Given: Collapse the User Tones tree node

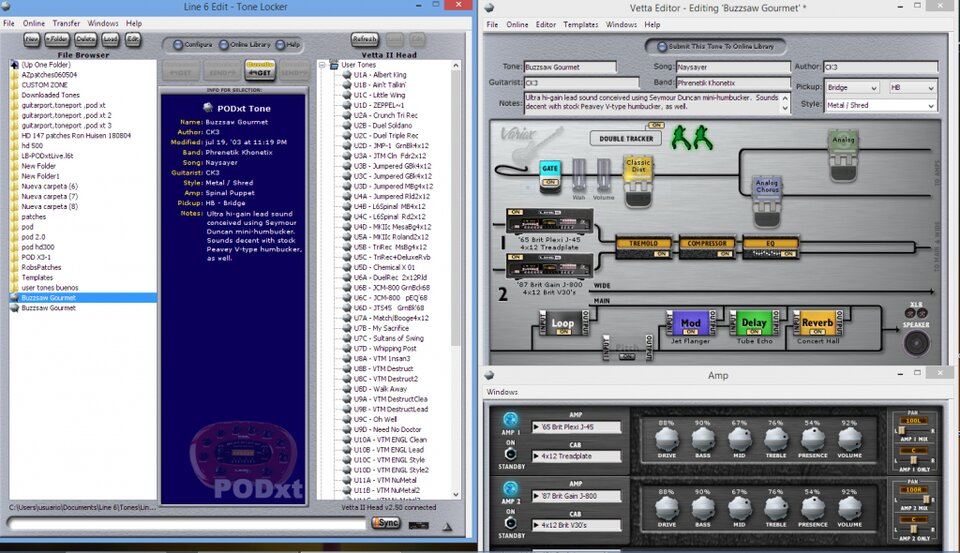Looking at the screenshot, I should pos(322,65).
